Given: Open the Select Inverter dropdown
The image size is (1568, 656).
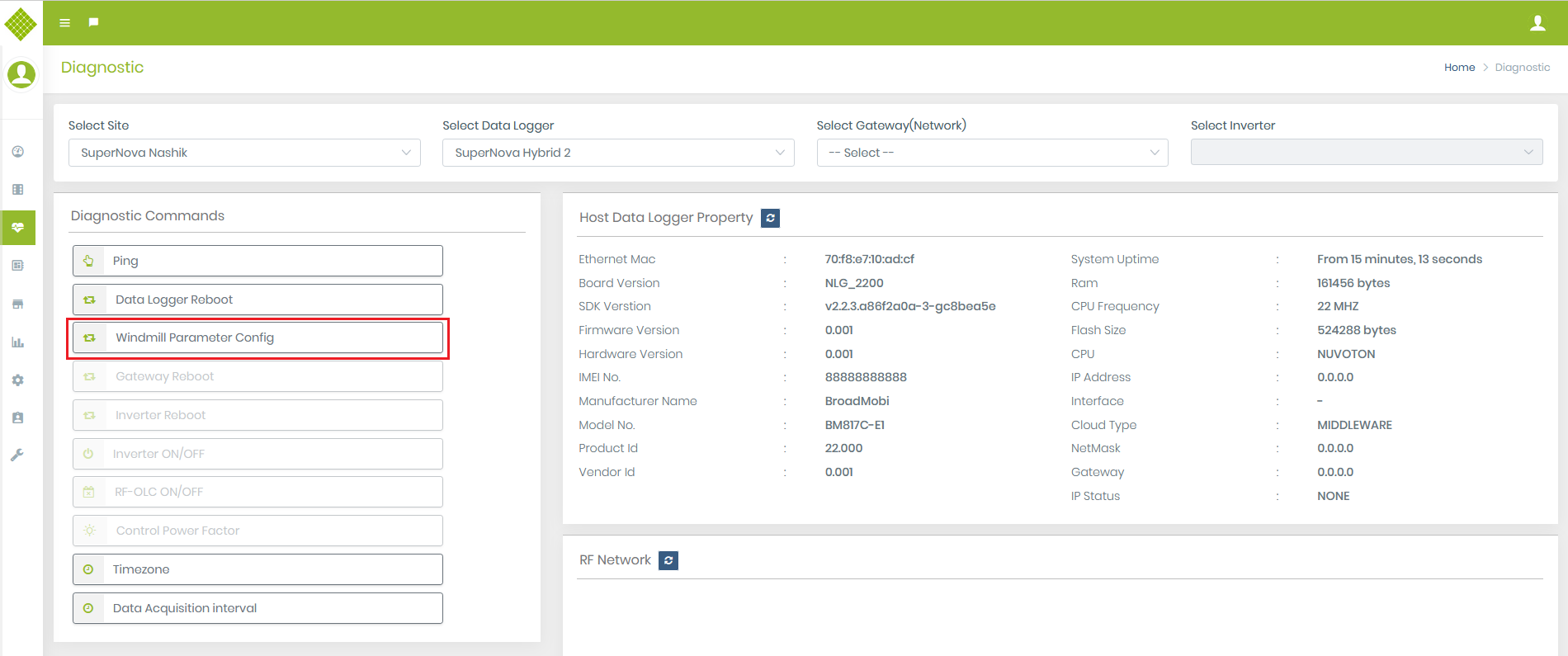Looking at the screenshot, I should tap(1366, 152).
